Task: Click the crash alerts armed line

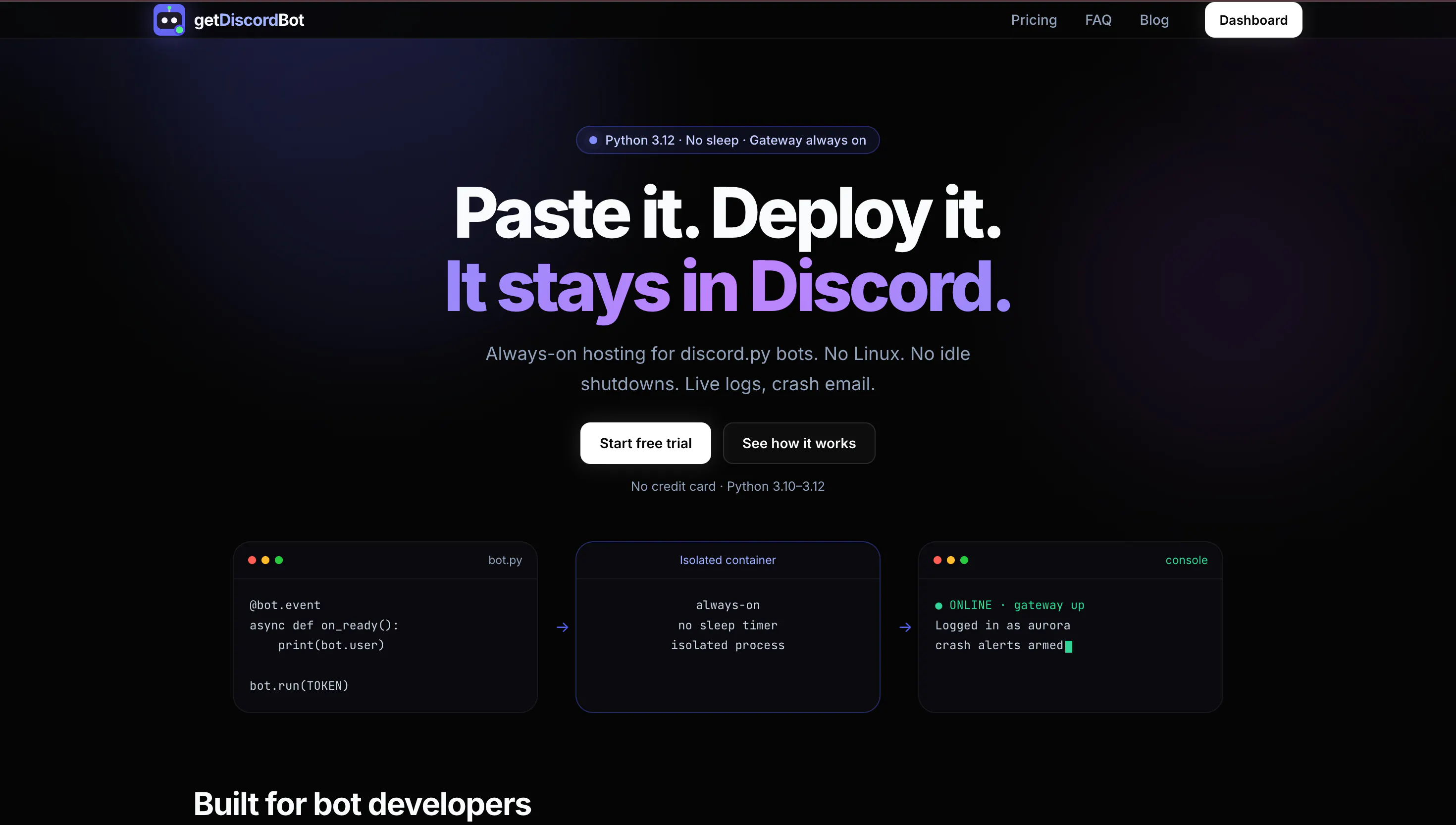Action: 1003,645
